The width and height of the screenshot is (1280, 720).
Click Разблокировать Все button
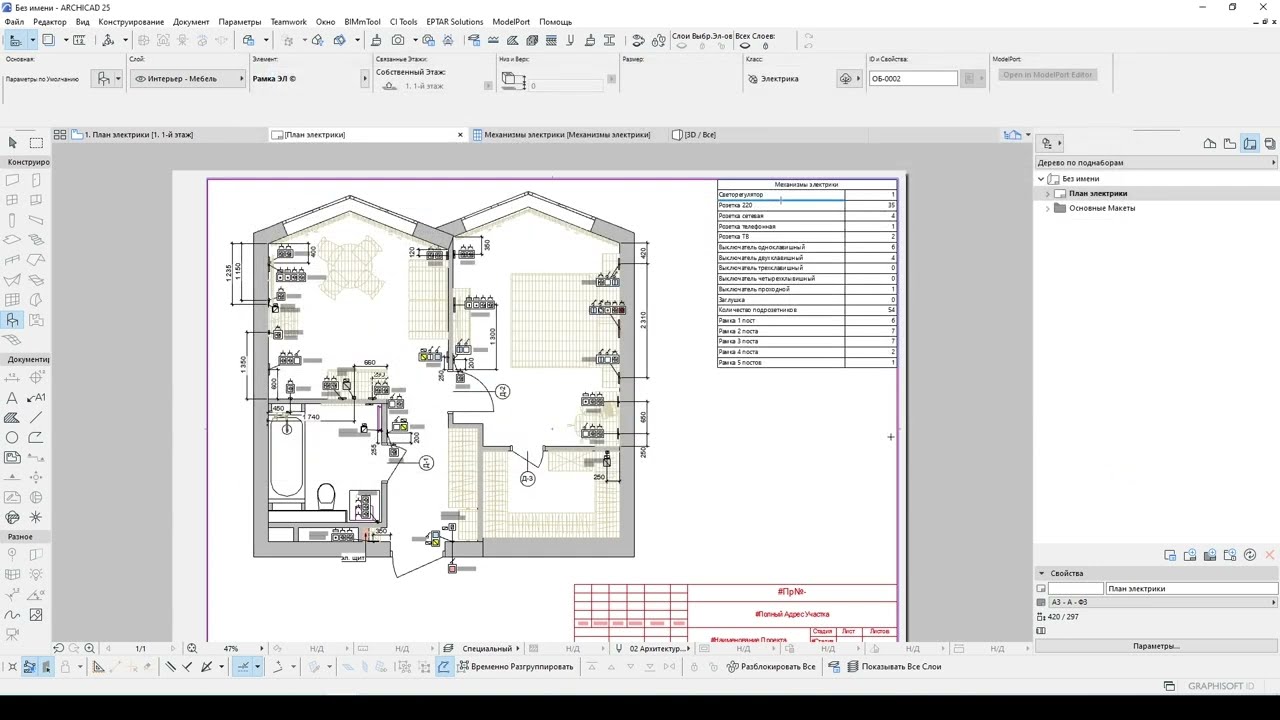(770, 667)
